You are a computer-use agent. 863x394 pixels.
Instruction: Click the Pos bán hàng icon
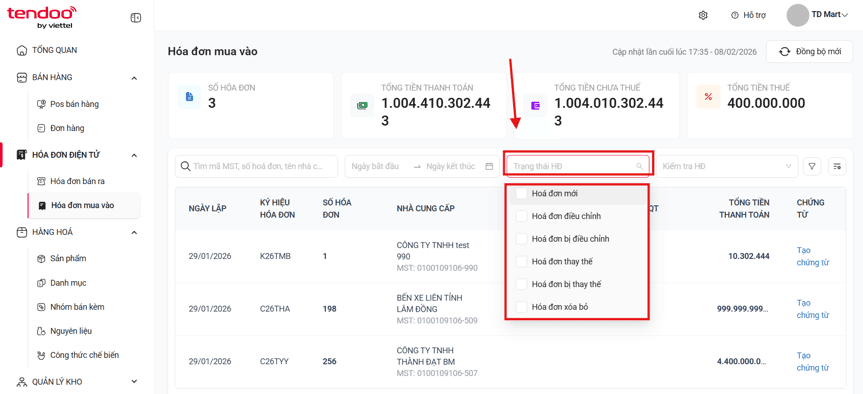(40, 104)
